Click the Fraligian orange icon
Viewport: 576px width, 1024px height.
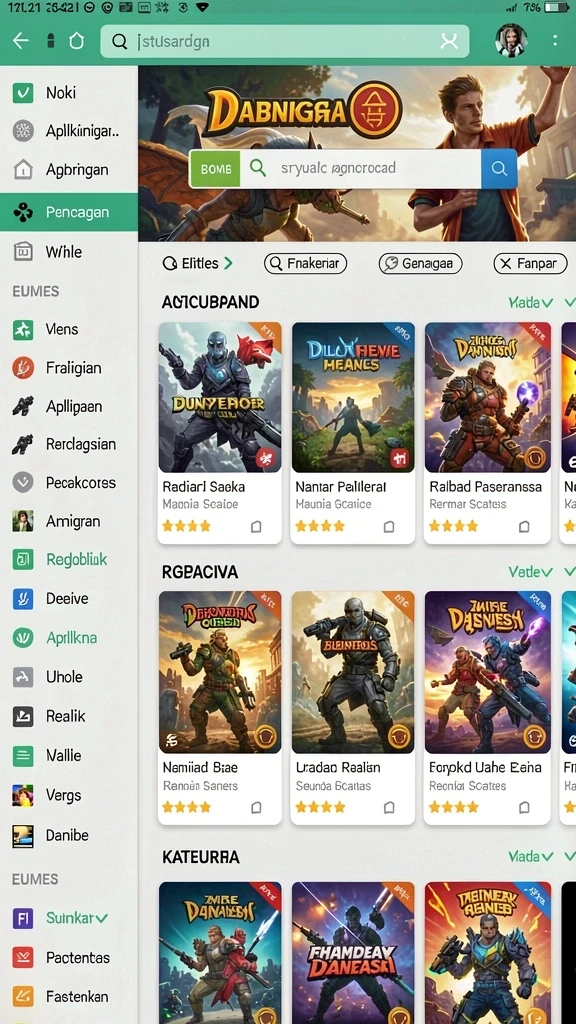click(x=23, y=368)
